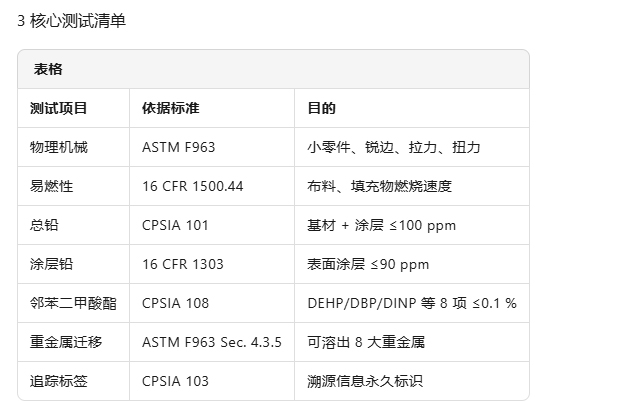Click the 物理机械 cell
634x418 pixels.
coord(58,147)
